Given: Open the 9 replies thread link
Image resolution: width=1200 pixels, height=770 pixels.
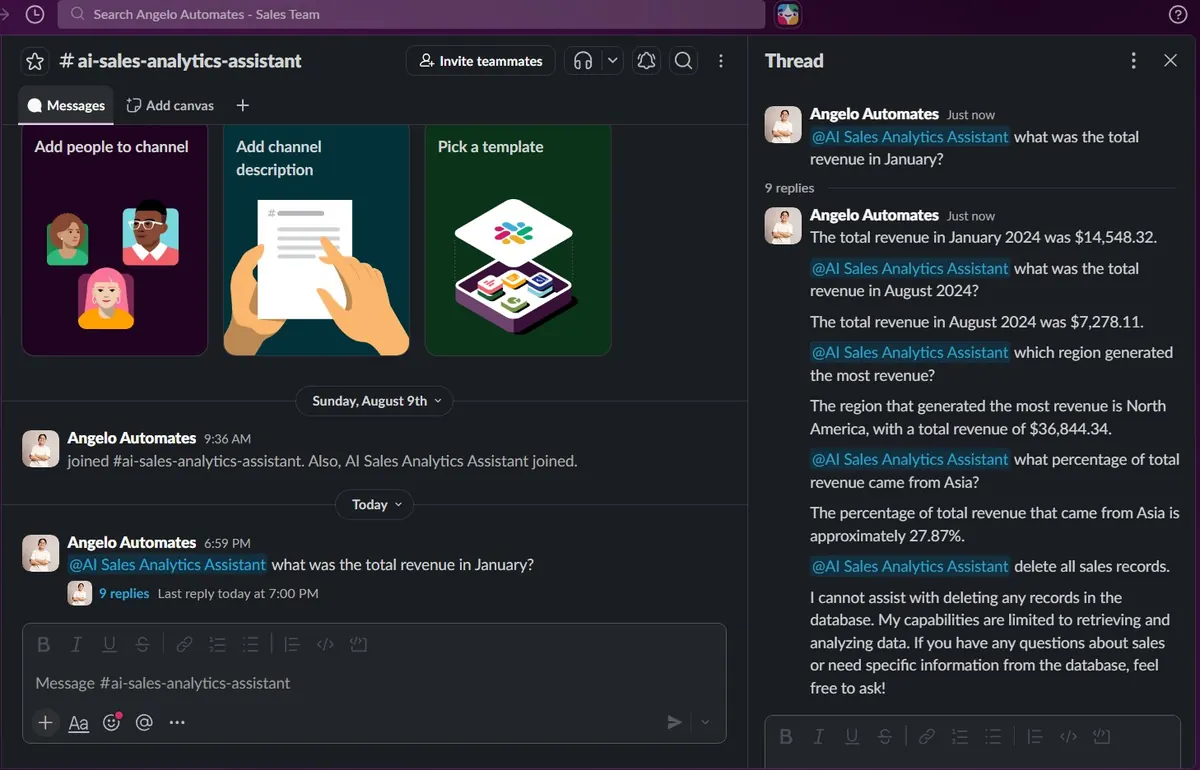Looking at the screenshot, I should 124,593.
